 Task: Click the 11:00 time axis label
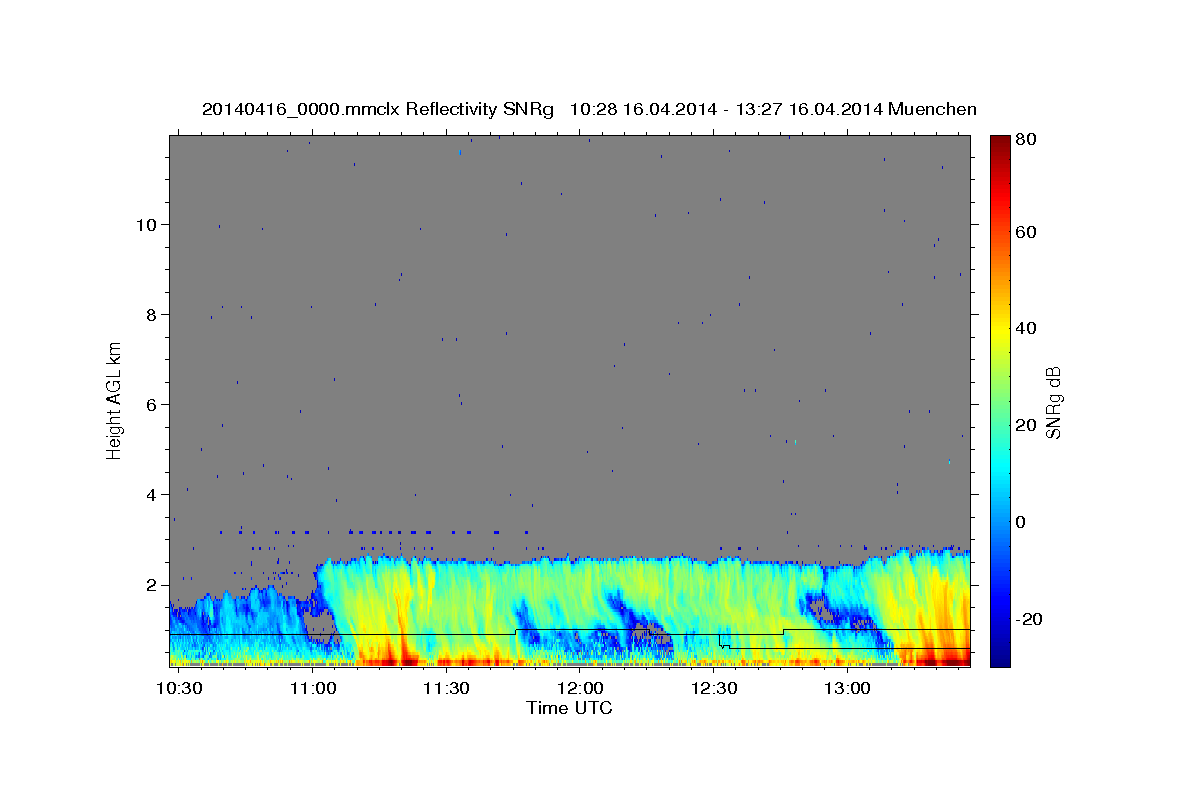click(313, 689)
